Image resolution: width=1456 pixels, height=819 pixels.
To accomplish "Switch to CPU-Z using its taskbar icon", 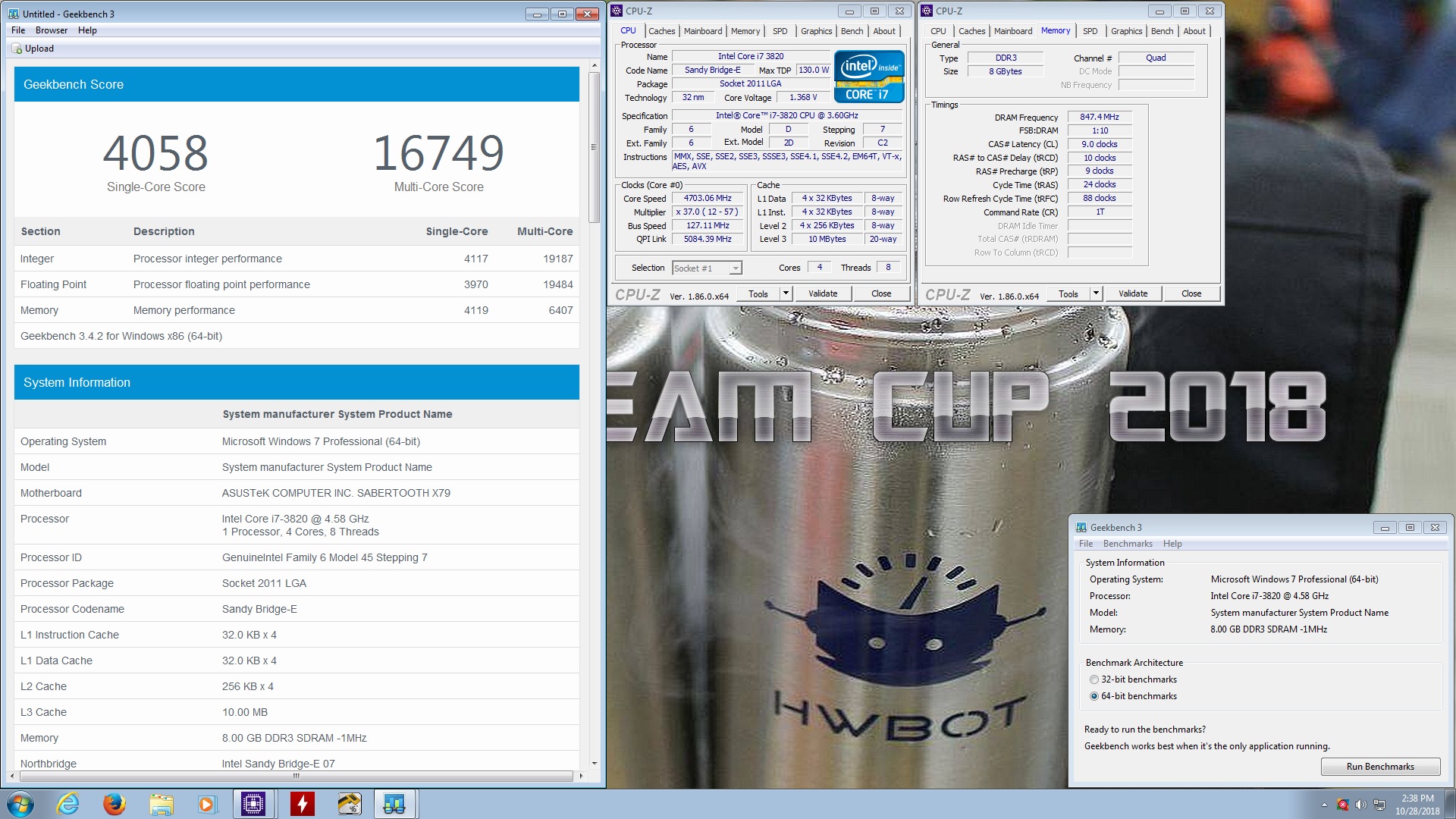I will click(x=253, y=804).
